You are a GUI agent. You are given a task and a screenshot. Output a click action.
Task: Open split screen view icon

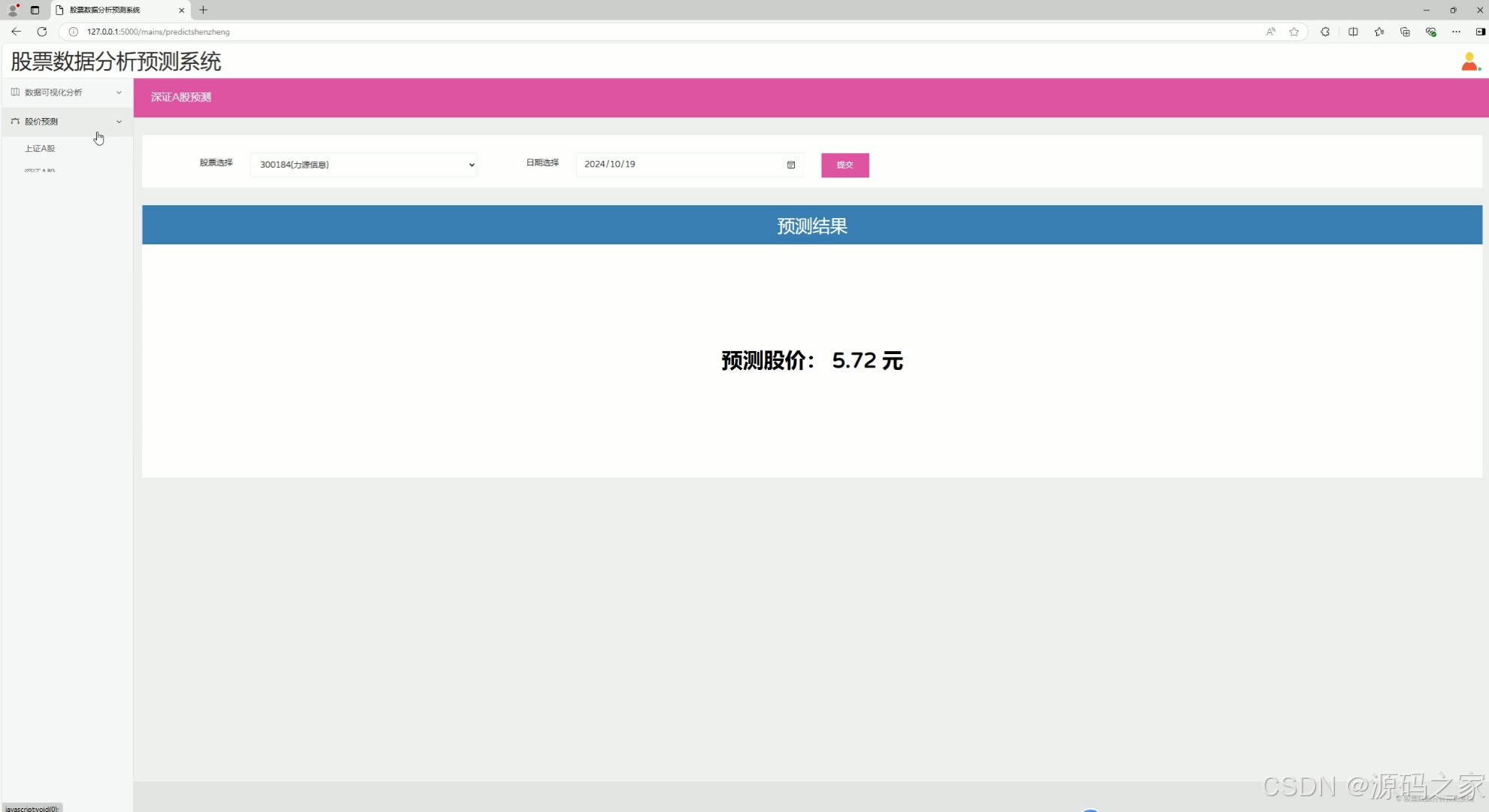point(1353,32)
